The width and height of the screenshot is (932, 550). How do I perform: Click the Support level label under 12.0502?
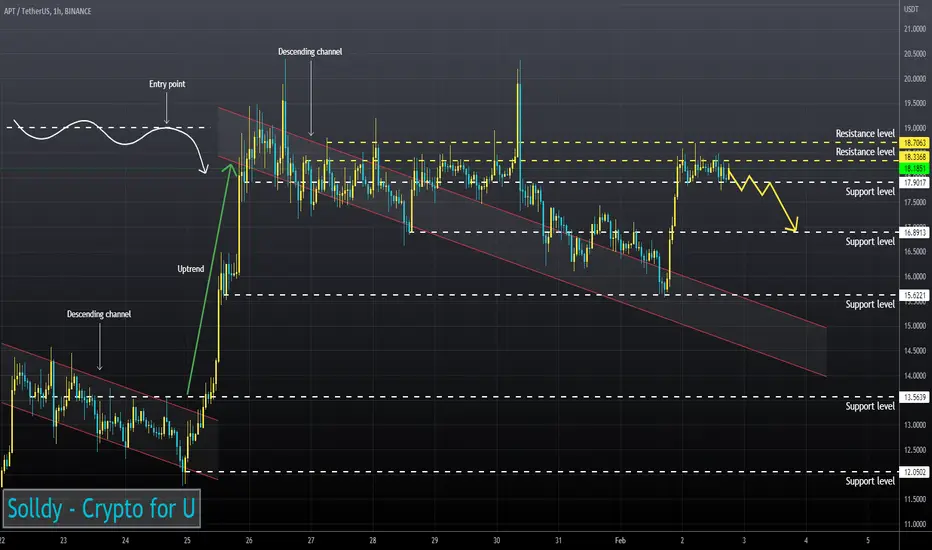pos(870,482)
